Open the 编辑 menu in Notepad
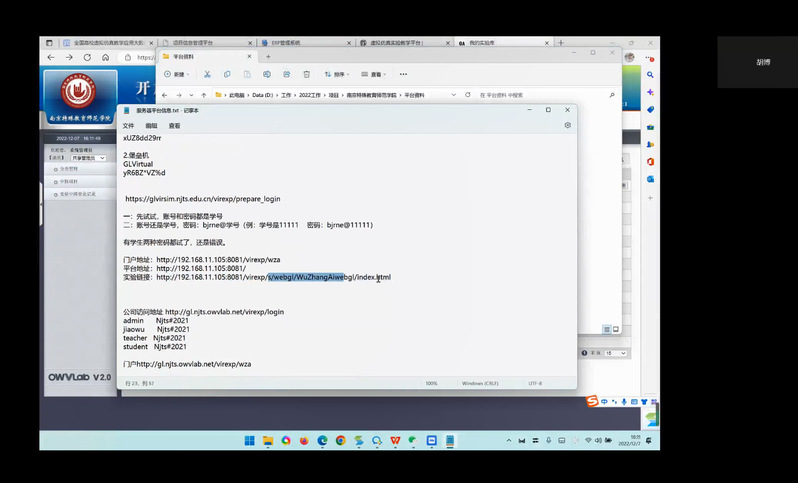Screen dimensions: 798x483 point(151,126)
